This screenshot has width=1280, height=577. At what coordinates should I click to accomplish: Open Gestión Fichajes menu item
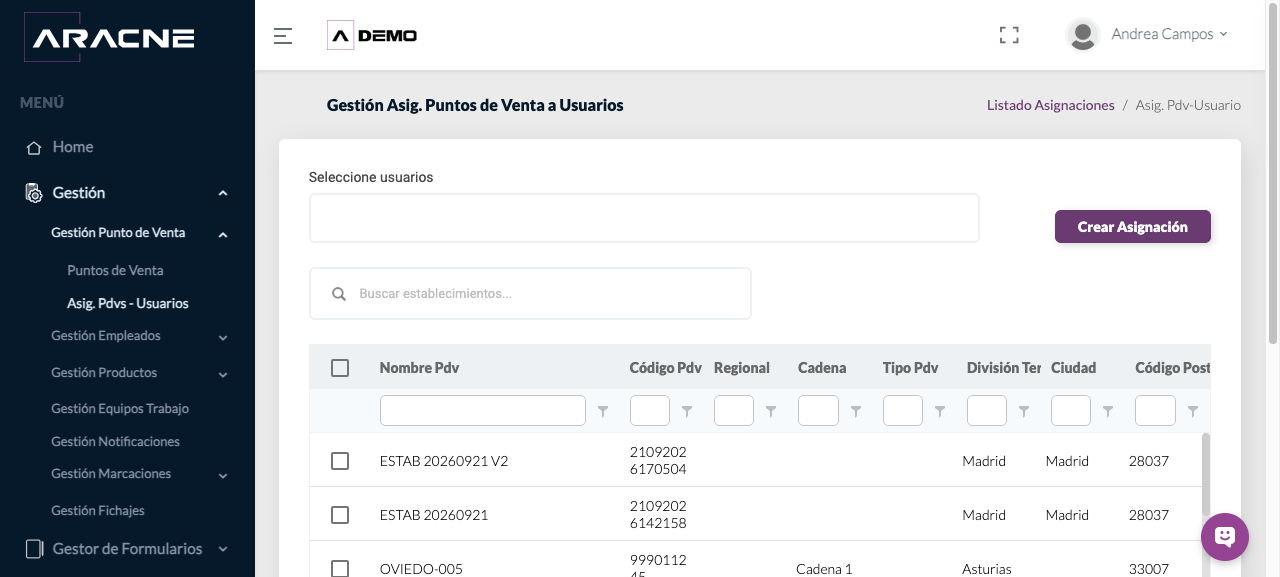coord(98,510)
